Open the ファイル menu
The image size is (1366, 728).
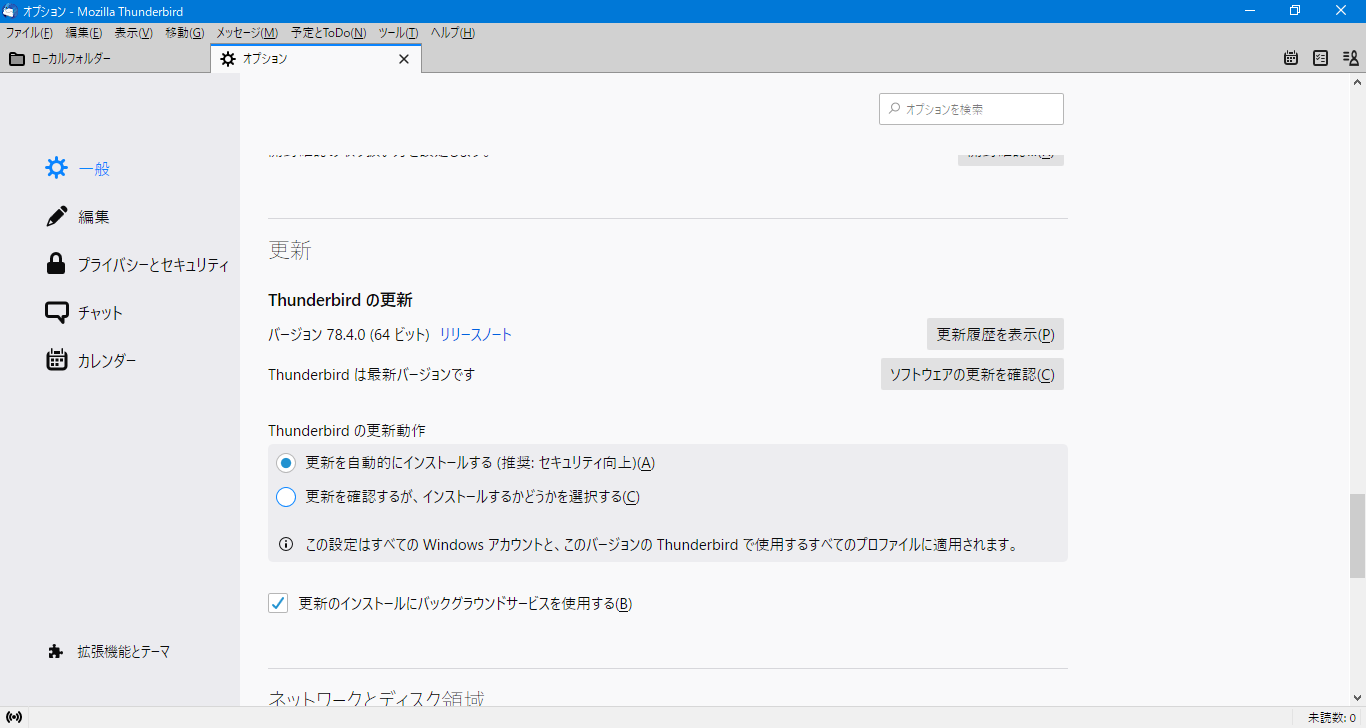point(29,33)
